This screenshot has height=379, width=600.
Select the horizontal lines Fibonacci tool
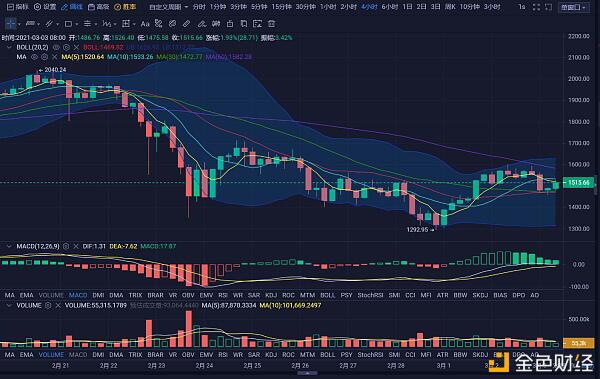point(87,24)
